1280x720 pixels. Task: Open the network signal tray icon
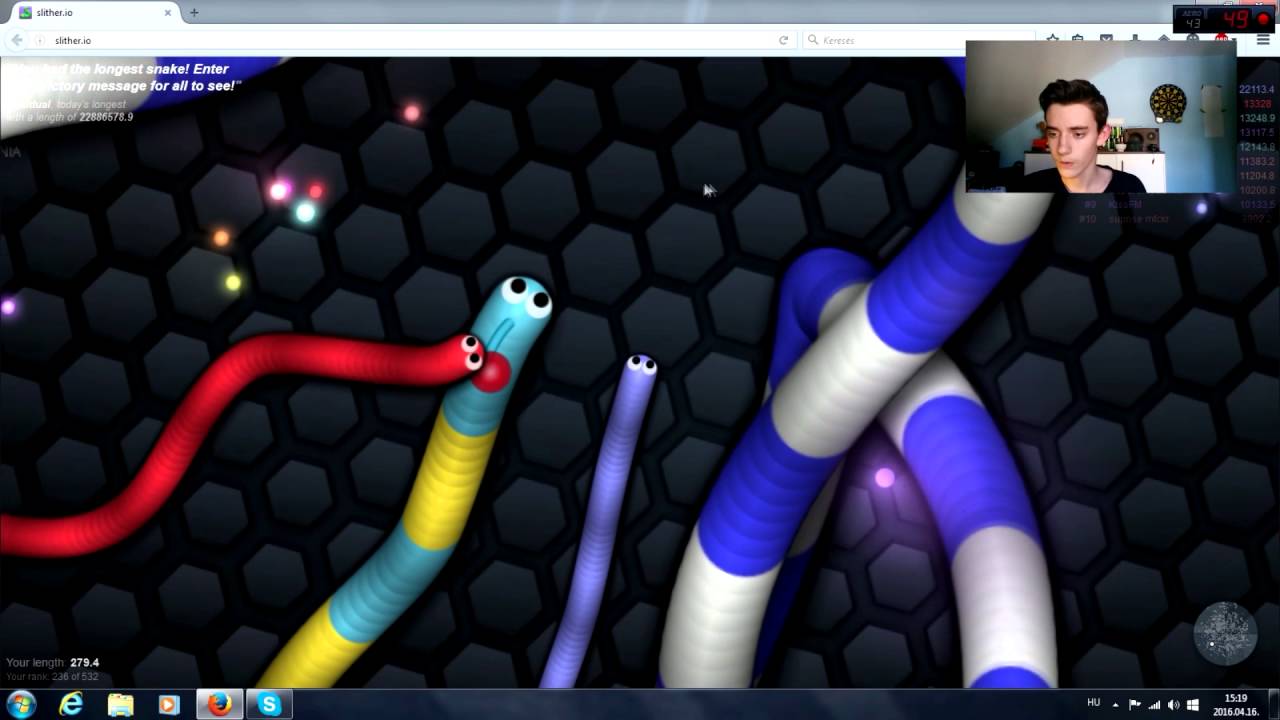[x=1155, y=705]
